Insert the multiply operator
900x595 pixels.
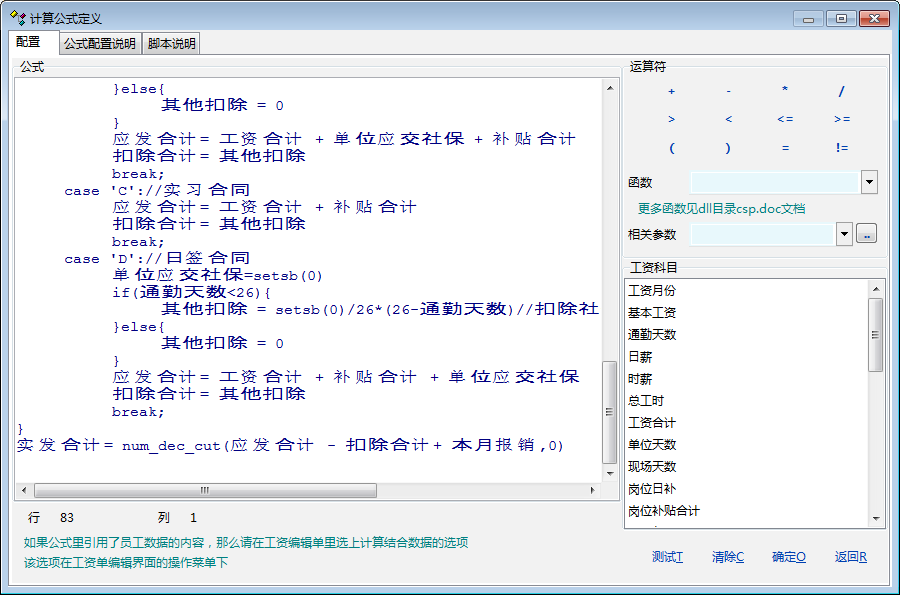click(x=785, y=91)
